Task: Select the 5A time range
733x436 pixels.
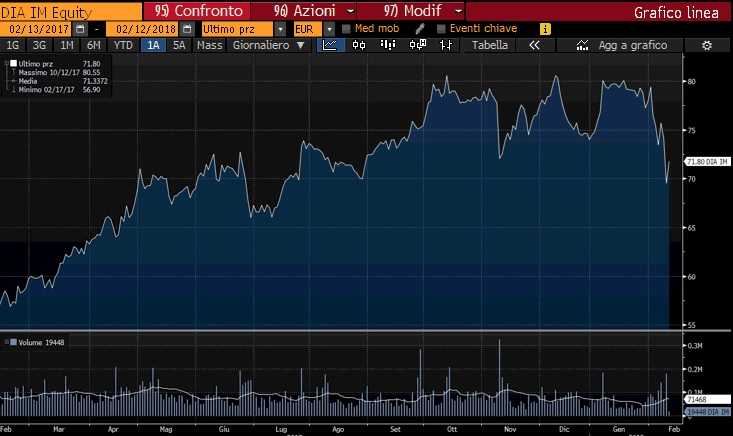Action: point(179,45)
